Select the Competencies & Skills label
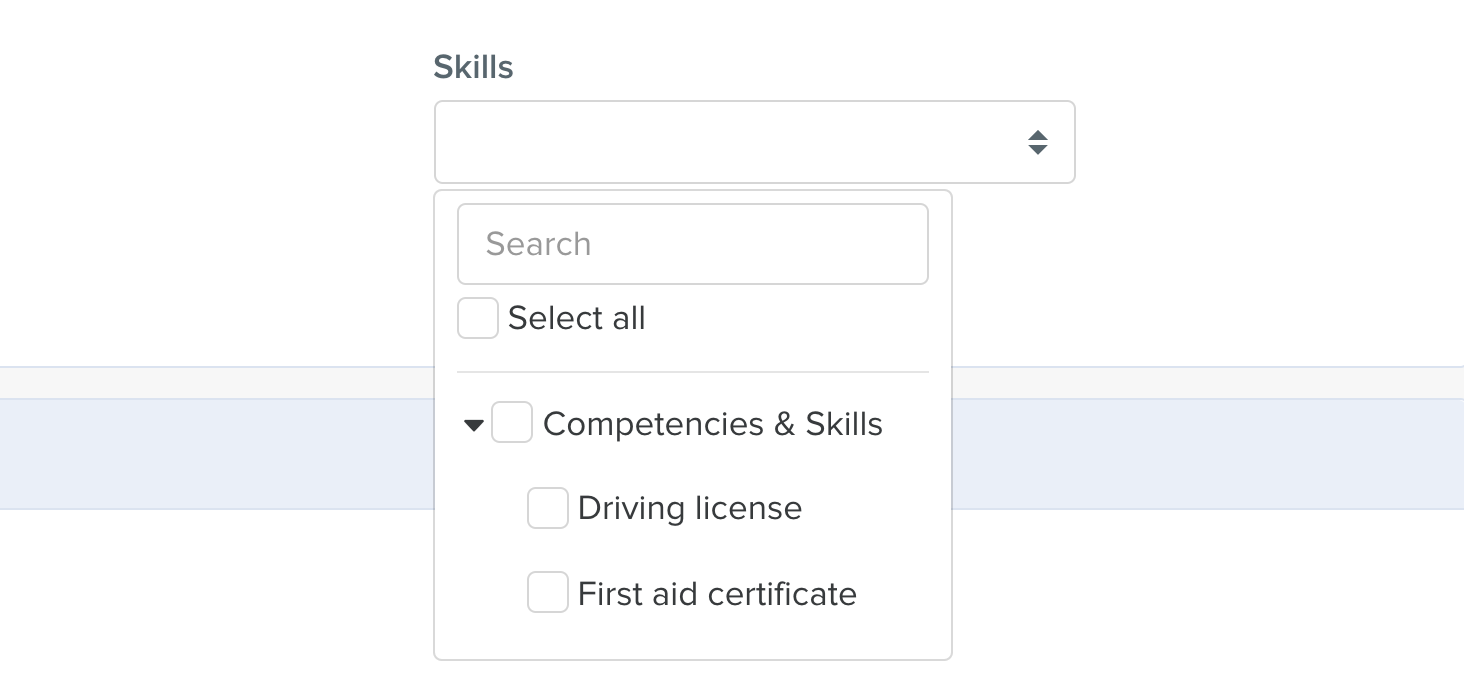The width and height of the screenshot is (1464, 694). 713,424
